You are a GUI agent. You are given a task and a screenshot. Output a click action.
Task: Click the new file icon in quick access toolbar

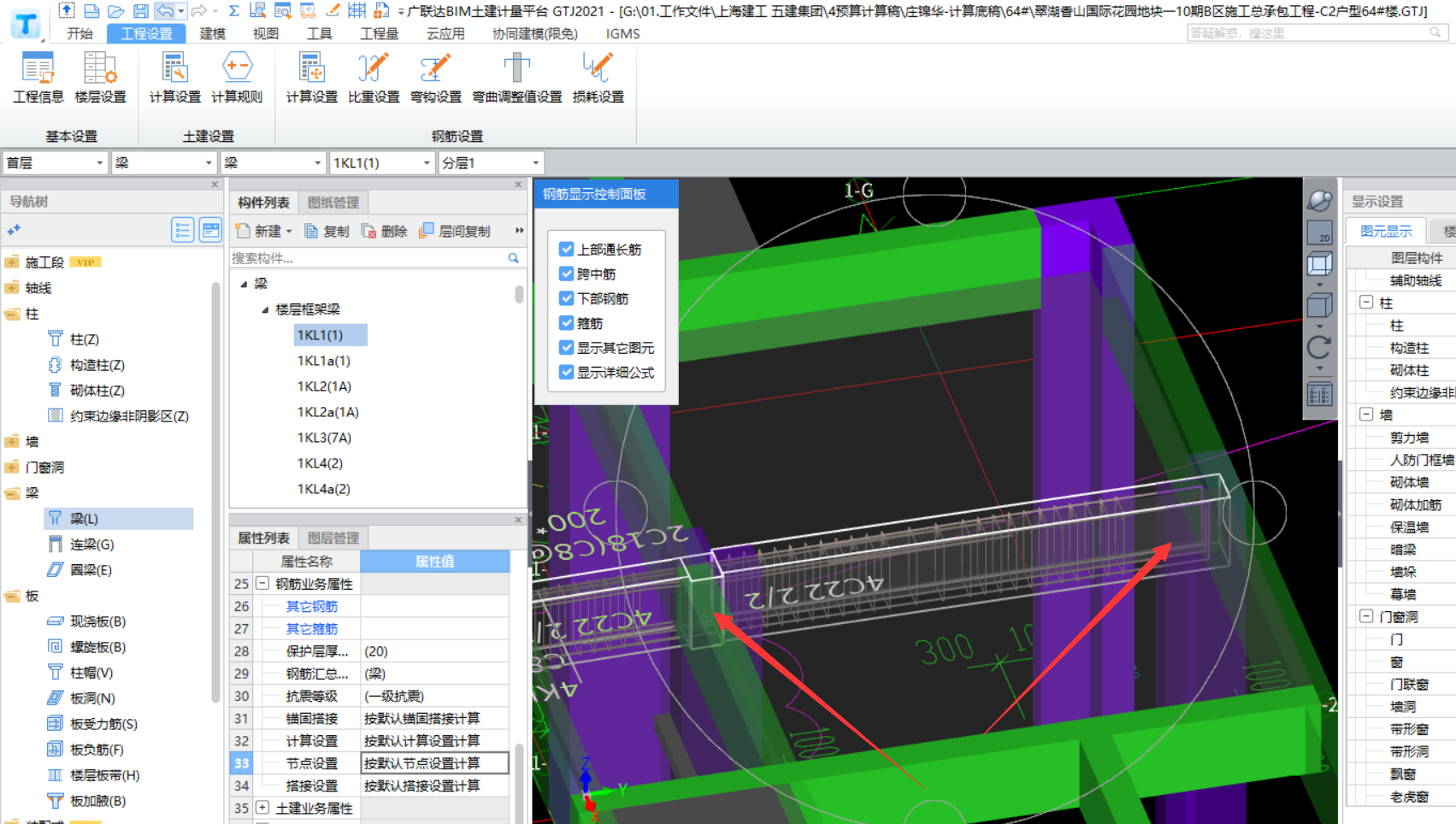click(x=91, y=11)
